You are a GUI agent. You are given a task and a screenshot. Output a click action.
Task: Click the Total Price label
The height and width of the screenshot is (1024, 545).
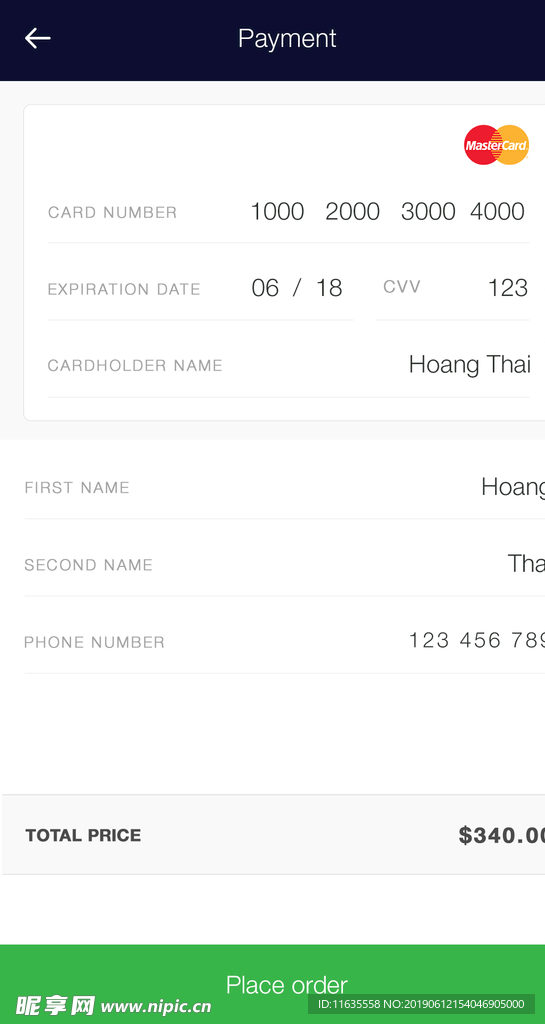83,835
